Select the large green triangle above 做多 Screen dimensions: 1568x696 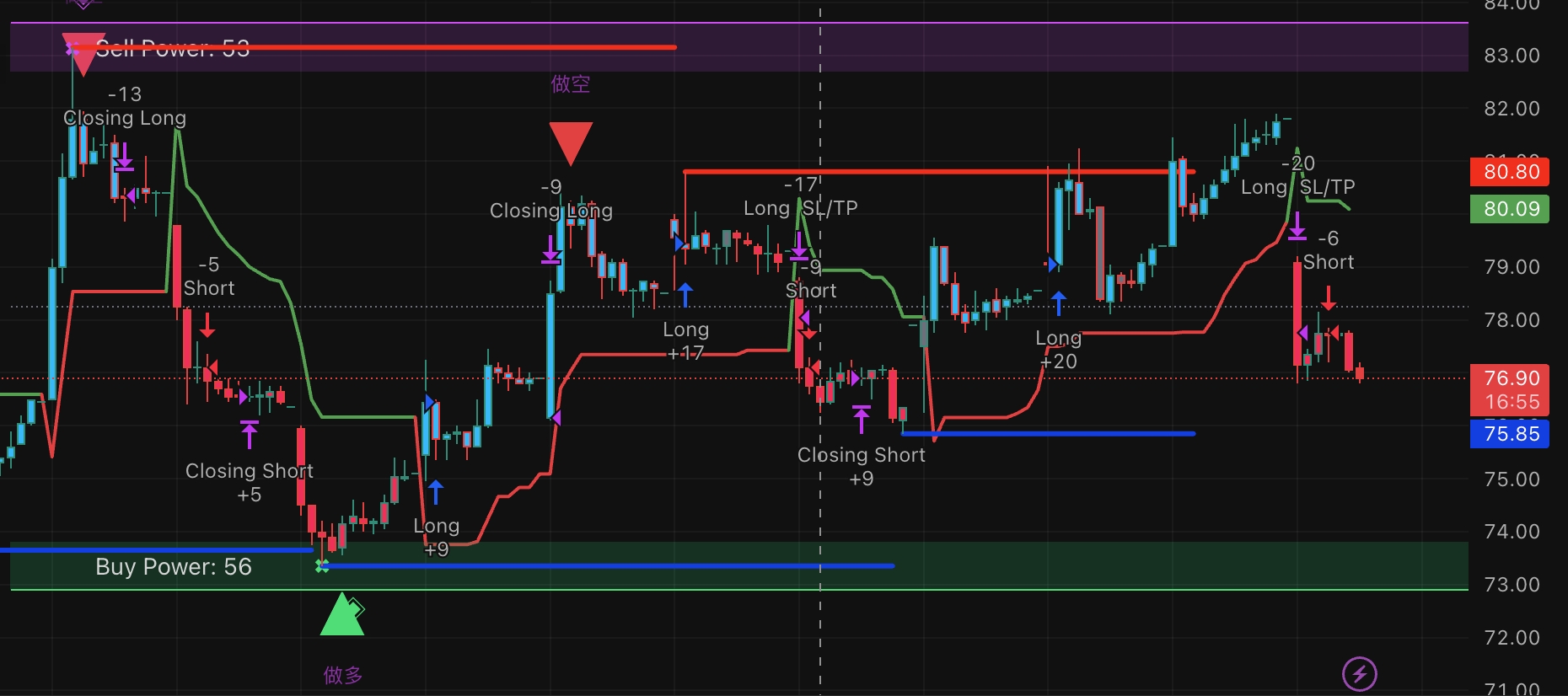point(341,613)
